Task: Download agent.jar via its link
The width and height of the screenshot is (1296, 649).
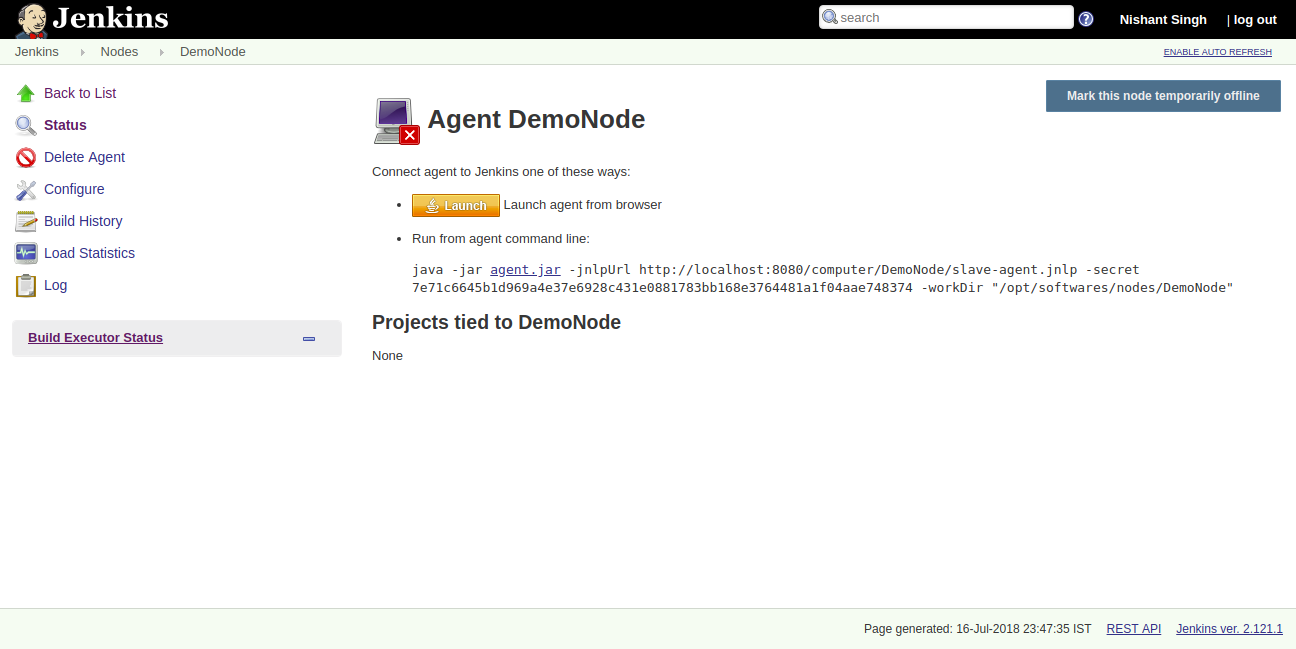Action: click(525, 269)
